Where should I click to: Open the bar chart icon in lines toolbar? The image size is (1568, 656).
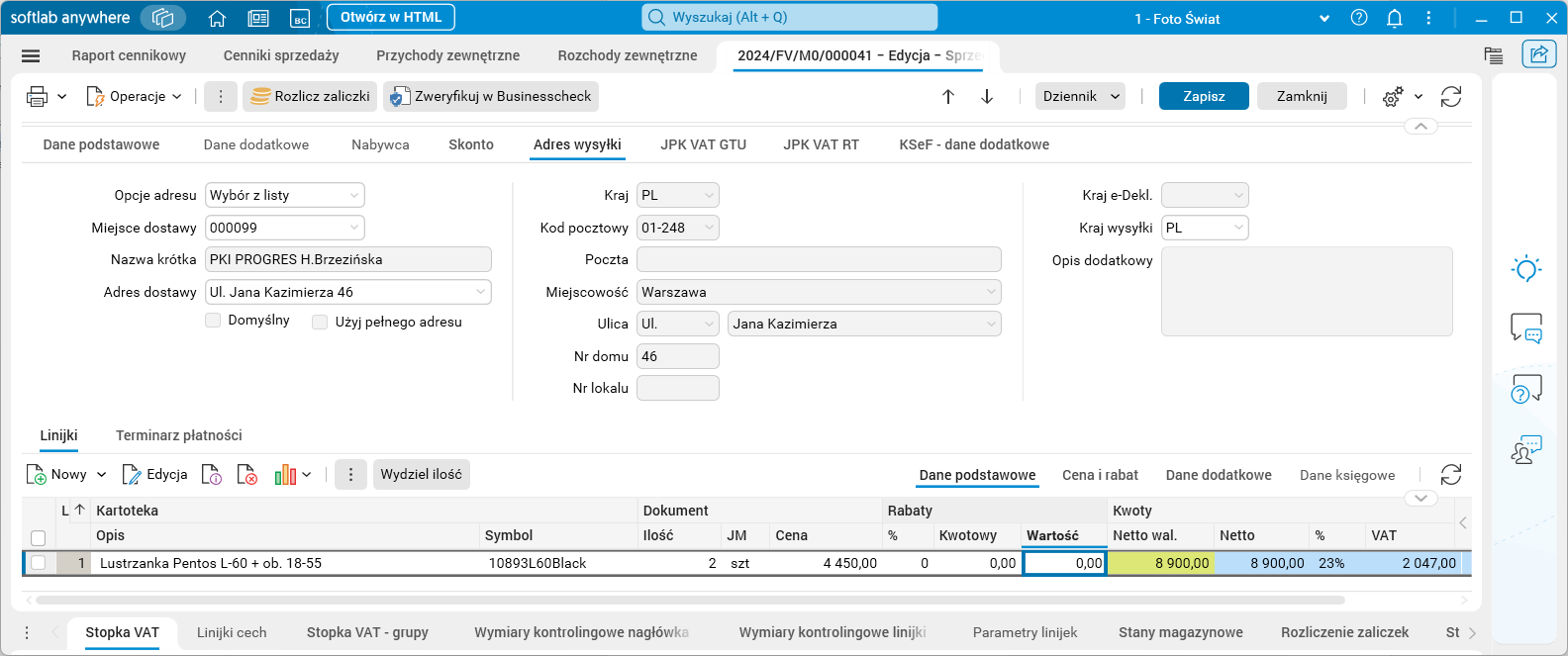pos(286,475)
